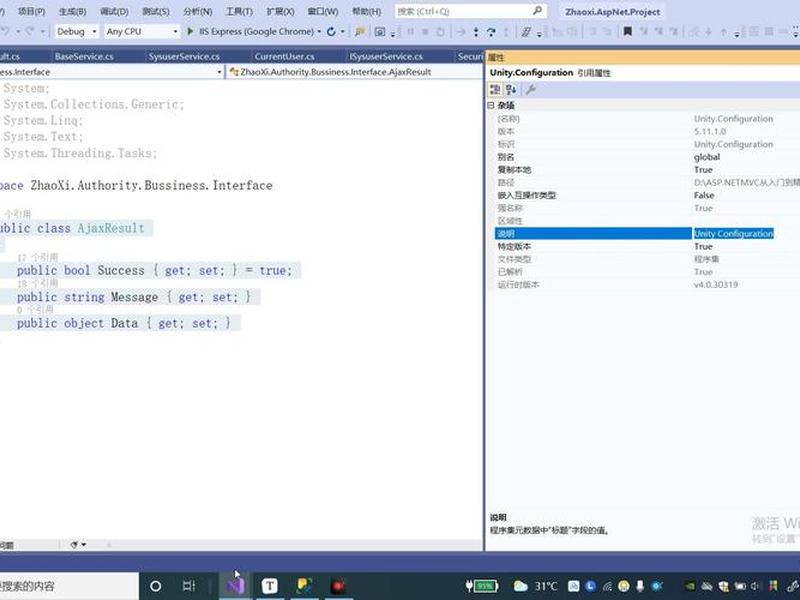The image size is (800, 600).
Task: Click the Windows taskbar search box
Action: pyautogui.click(x=69, y=586)
